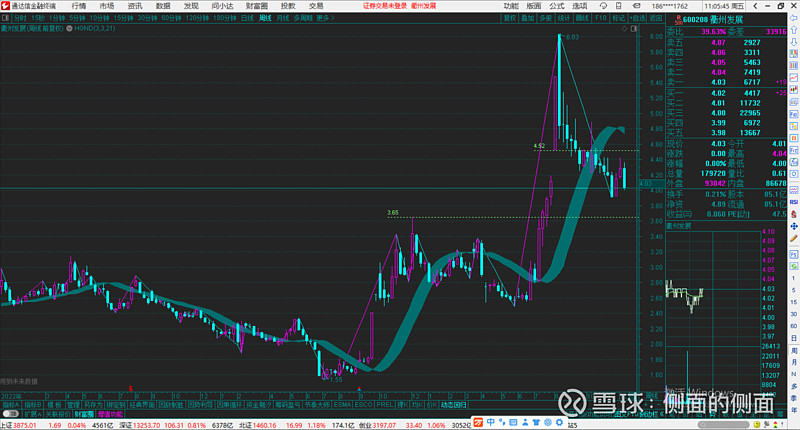The image size is (800, 430).
Task: Click the 证券交易未登录 login link
Action: (385, 6)
